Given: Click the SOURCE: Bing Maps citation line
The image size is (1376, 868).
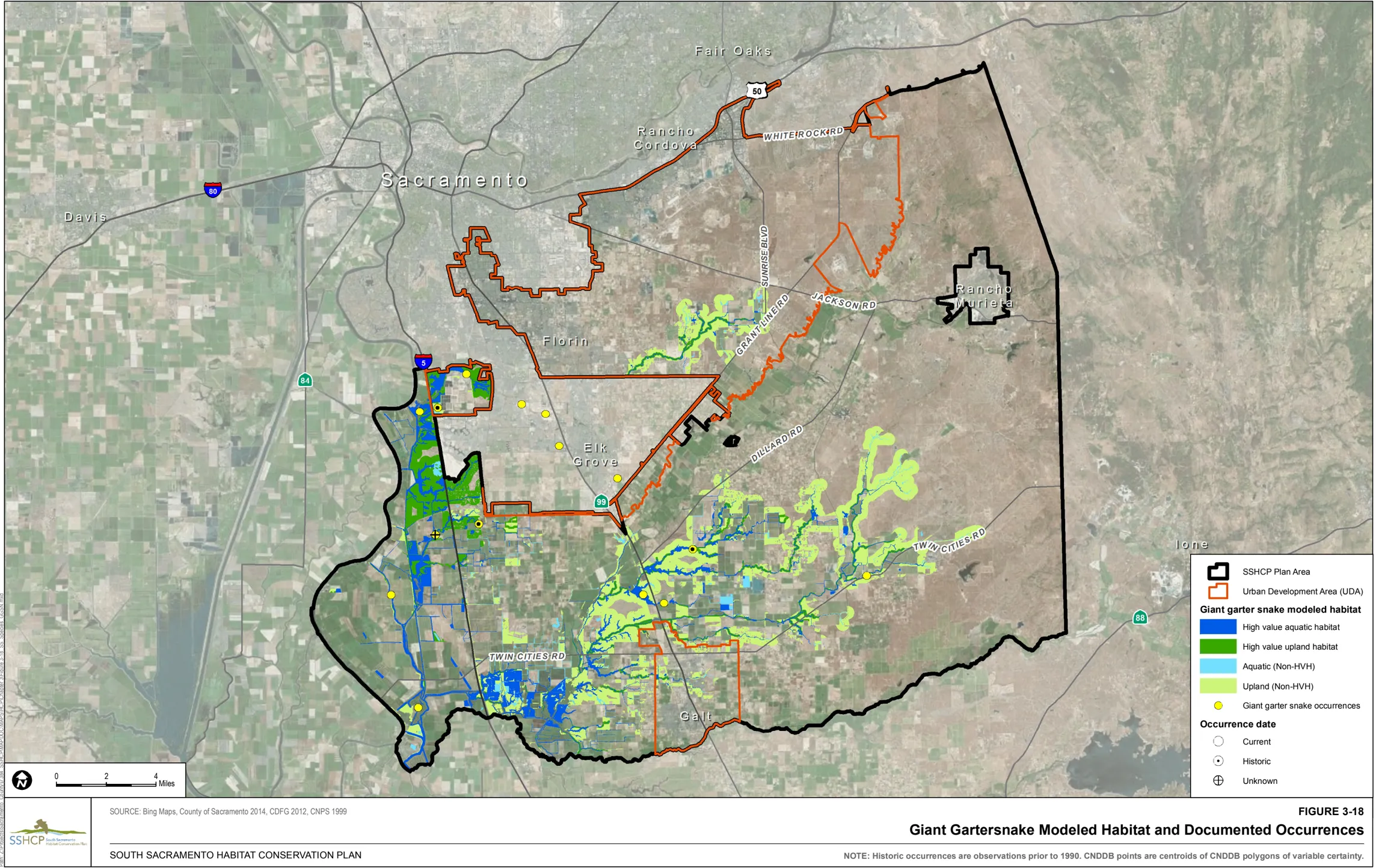Looking at the screenshot, I should tap(228, 811).
